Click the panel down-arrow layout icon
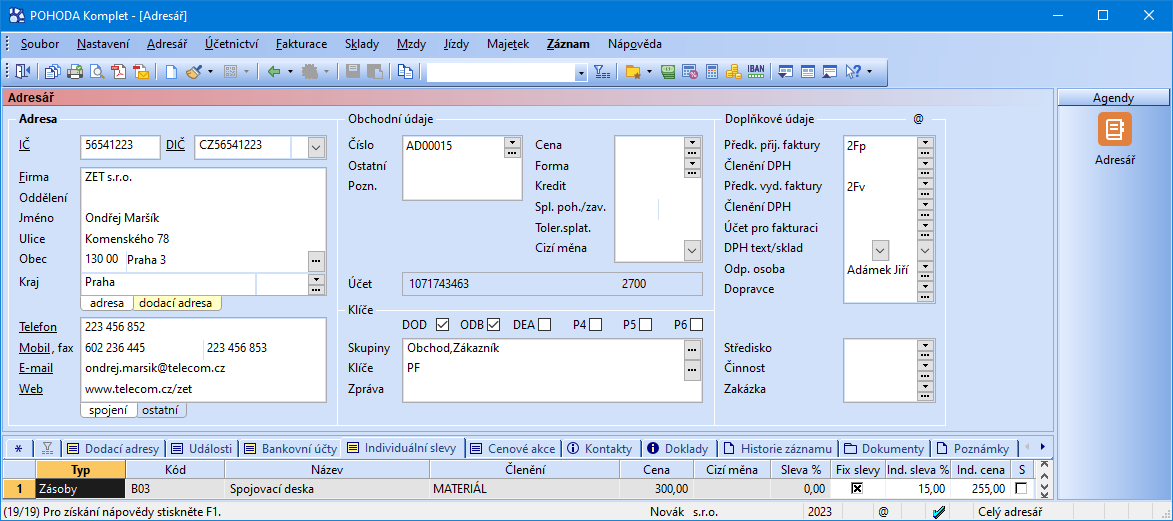The height and width of the screenshot is (521, 1173). 785,72
